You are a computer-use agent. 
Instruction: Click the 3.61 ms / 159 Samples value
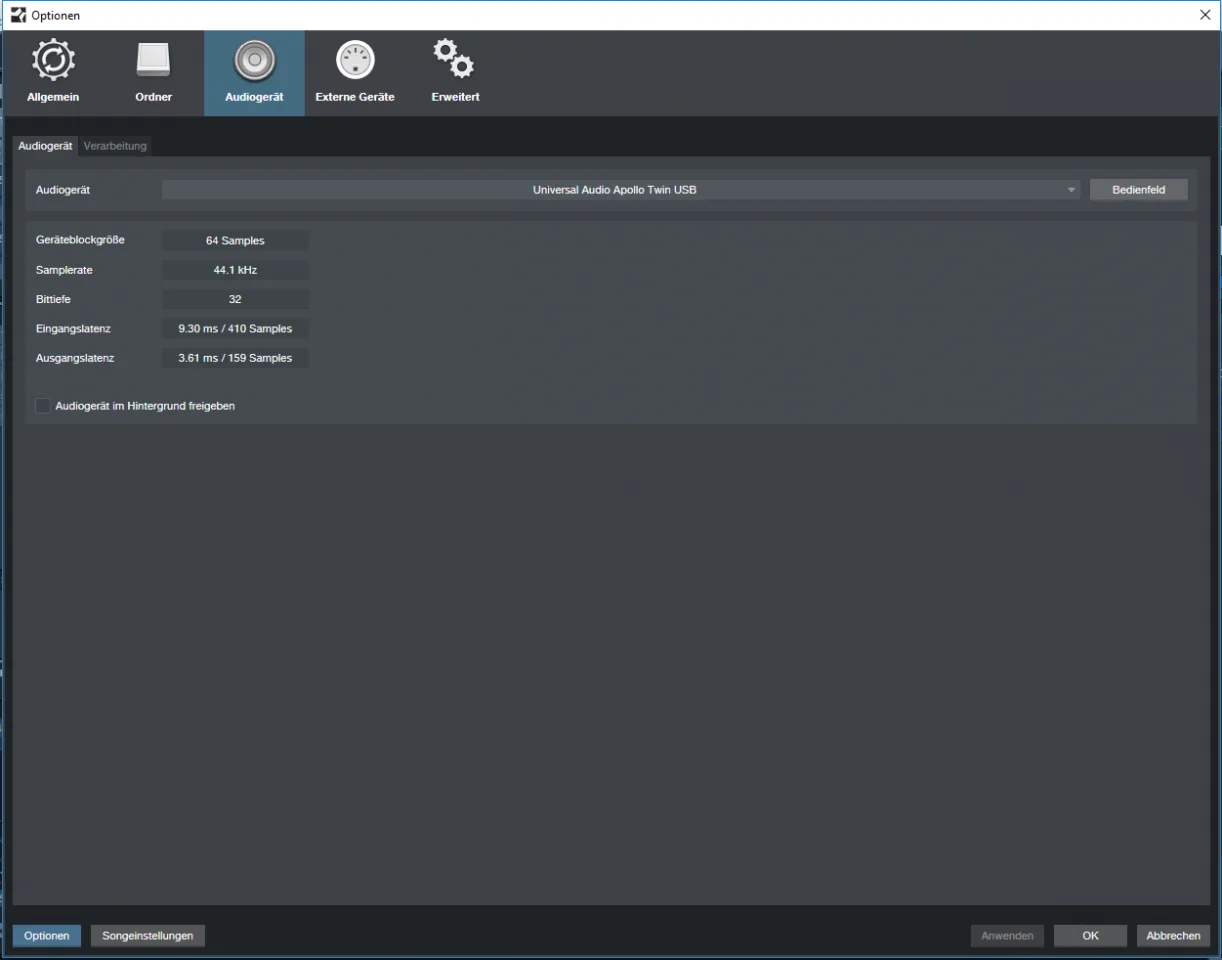(x=235, y=358)
